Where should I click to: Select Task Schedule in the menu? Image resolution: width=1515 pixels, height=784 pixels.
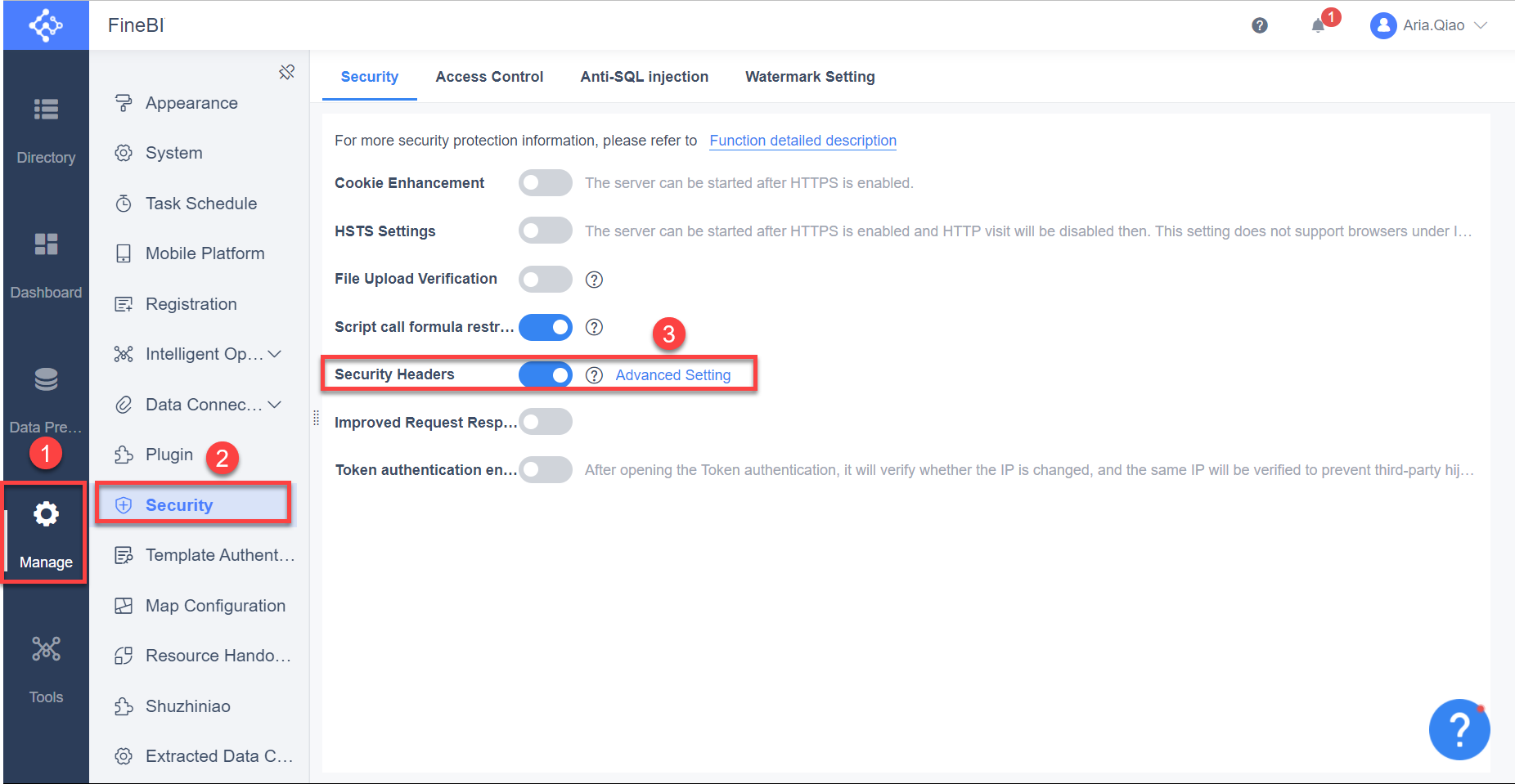(200, 203)
